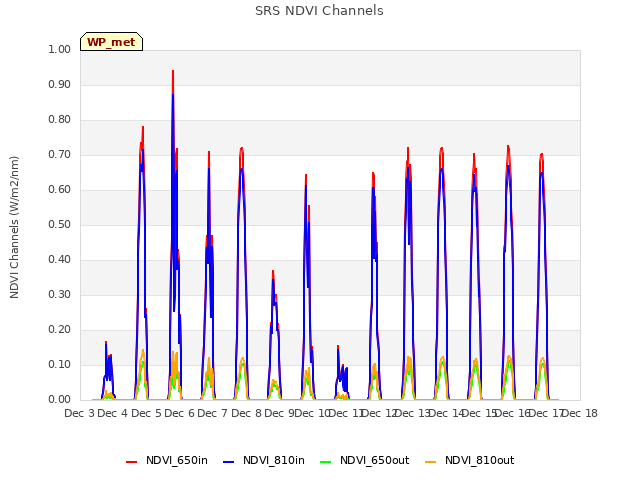640x480 pixels.
Task: Click the 0.60 y-axis tick label
Action: click(60, 190)
